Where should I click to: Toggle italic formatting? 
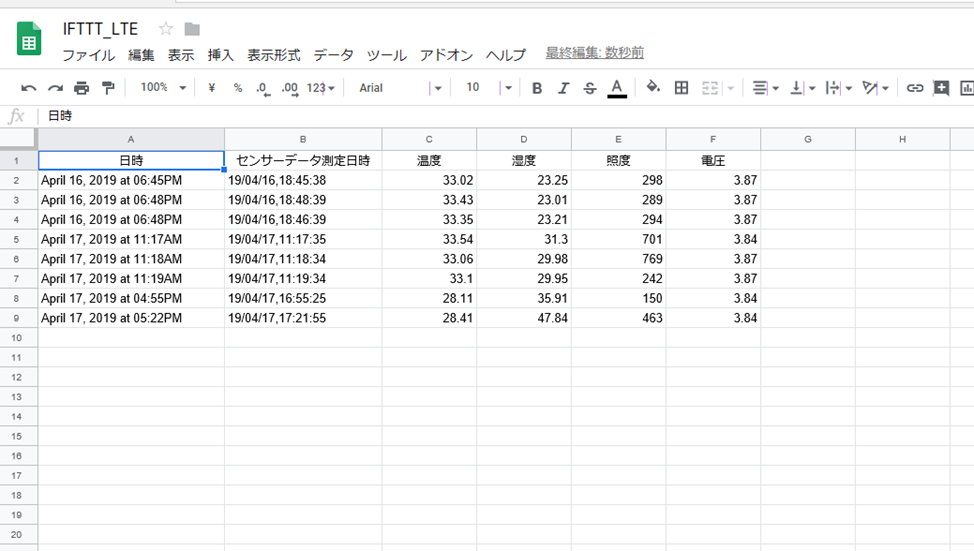click(563, 88)
